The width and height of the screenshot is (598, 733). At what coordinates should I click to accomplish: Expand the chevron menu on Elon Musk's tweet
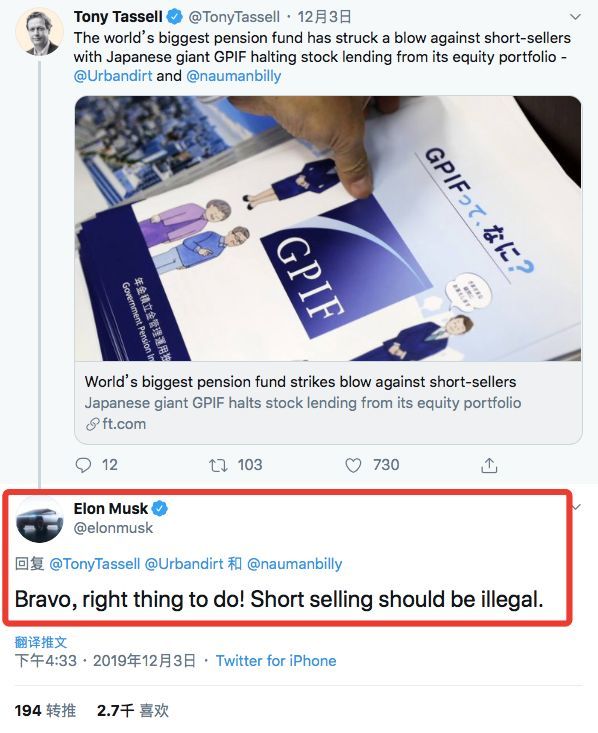coord(576,507)
